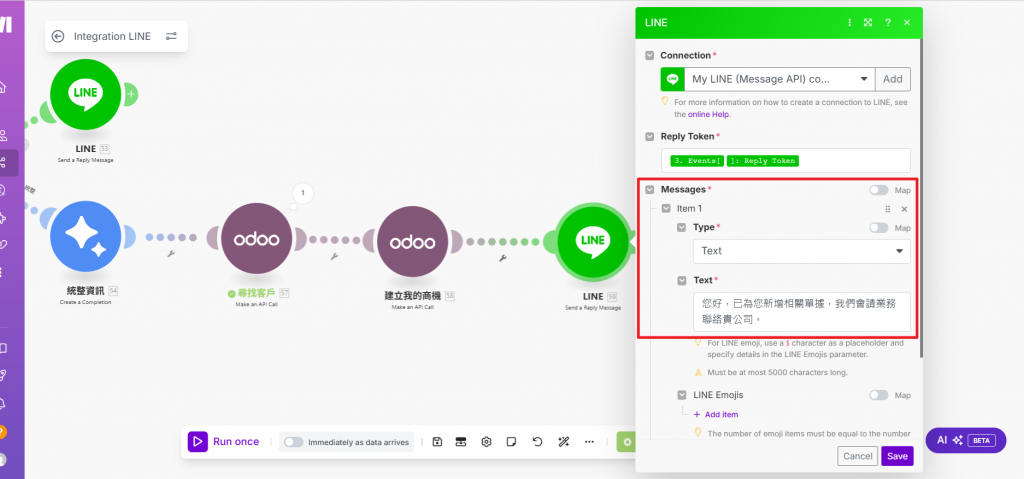1024x479 pixels.
Task: Collapse the Text field arrow
Action: (681, 280)
